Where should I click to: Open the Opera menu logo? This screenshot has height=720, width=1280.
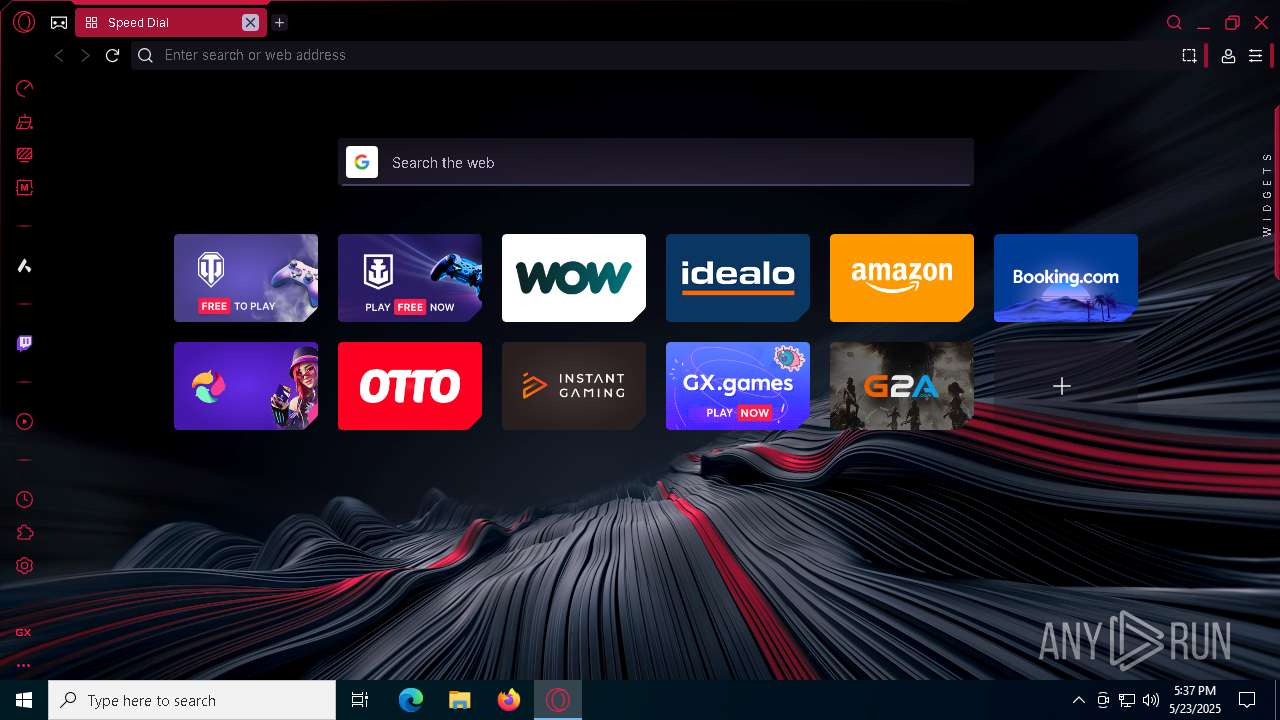pyautogui.click(x=24, y=22)
